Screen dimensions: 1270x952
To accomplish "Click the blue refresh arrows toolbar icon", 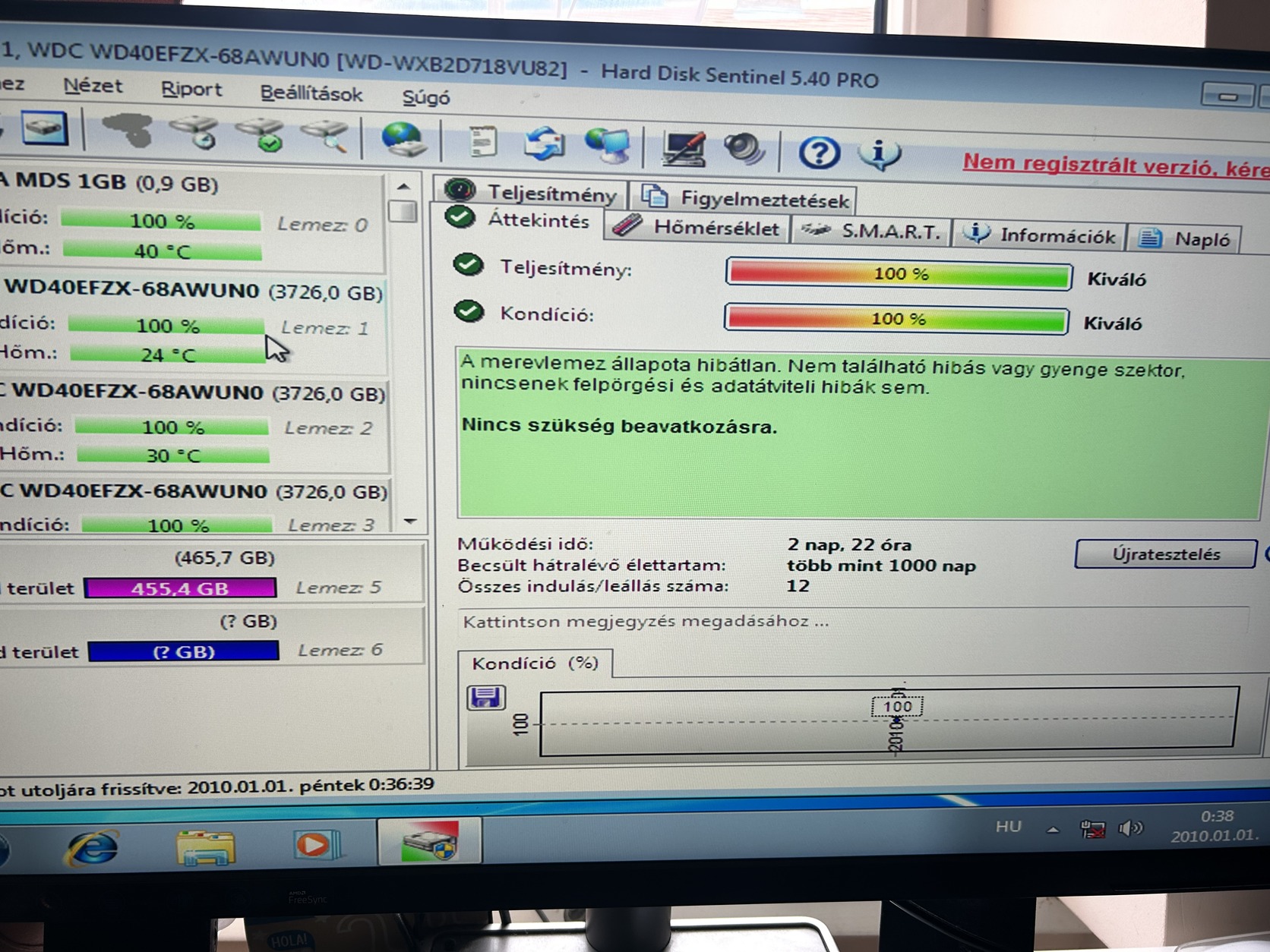I will (x=545, y=143).
